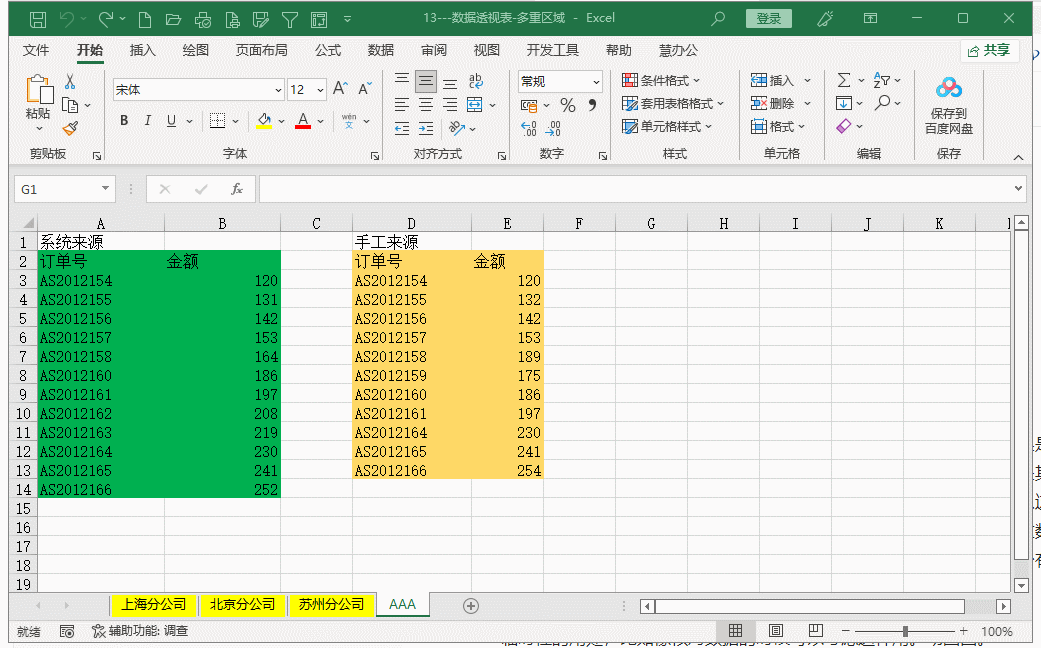Click the zoom slider handle
The height and width of the screenshot is (648, 1041).
coord(905,631)
